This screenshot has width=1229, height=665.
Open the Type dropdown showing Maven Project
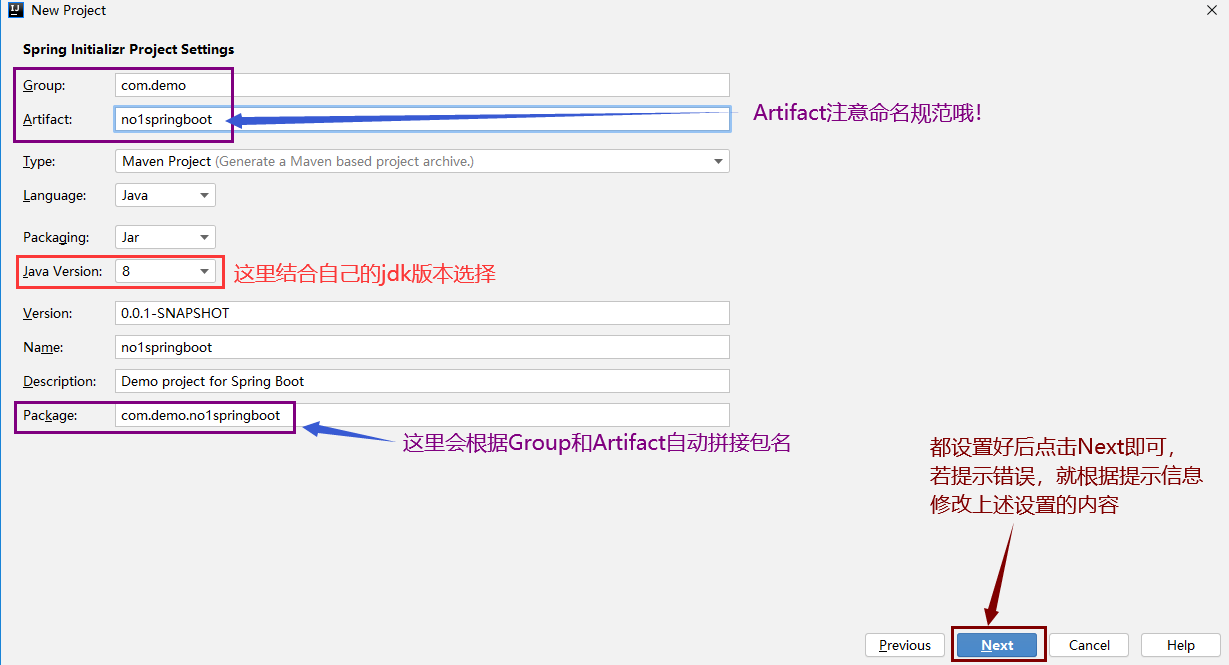click(x=422, y=161)
